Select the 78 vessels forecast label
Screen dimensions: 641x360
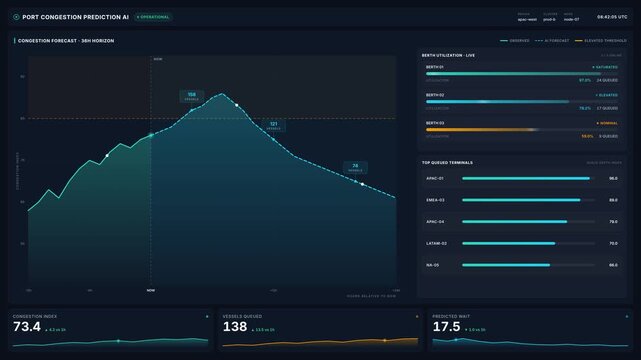pos(355,167)
